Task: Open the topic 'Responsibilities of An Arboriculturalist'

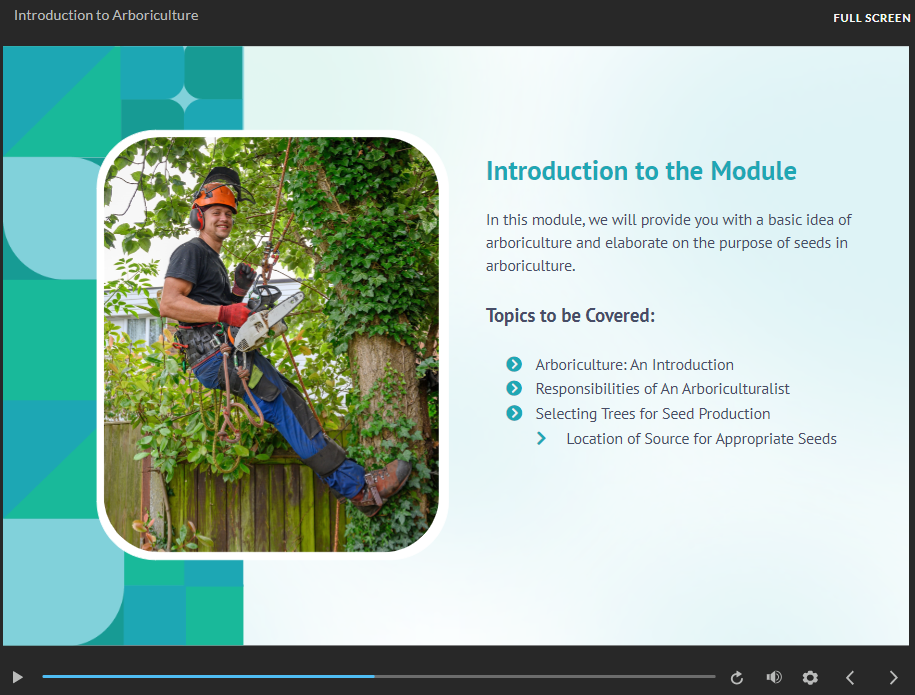Action: (x=661, y=388)
